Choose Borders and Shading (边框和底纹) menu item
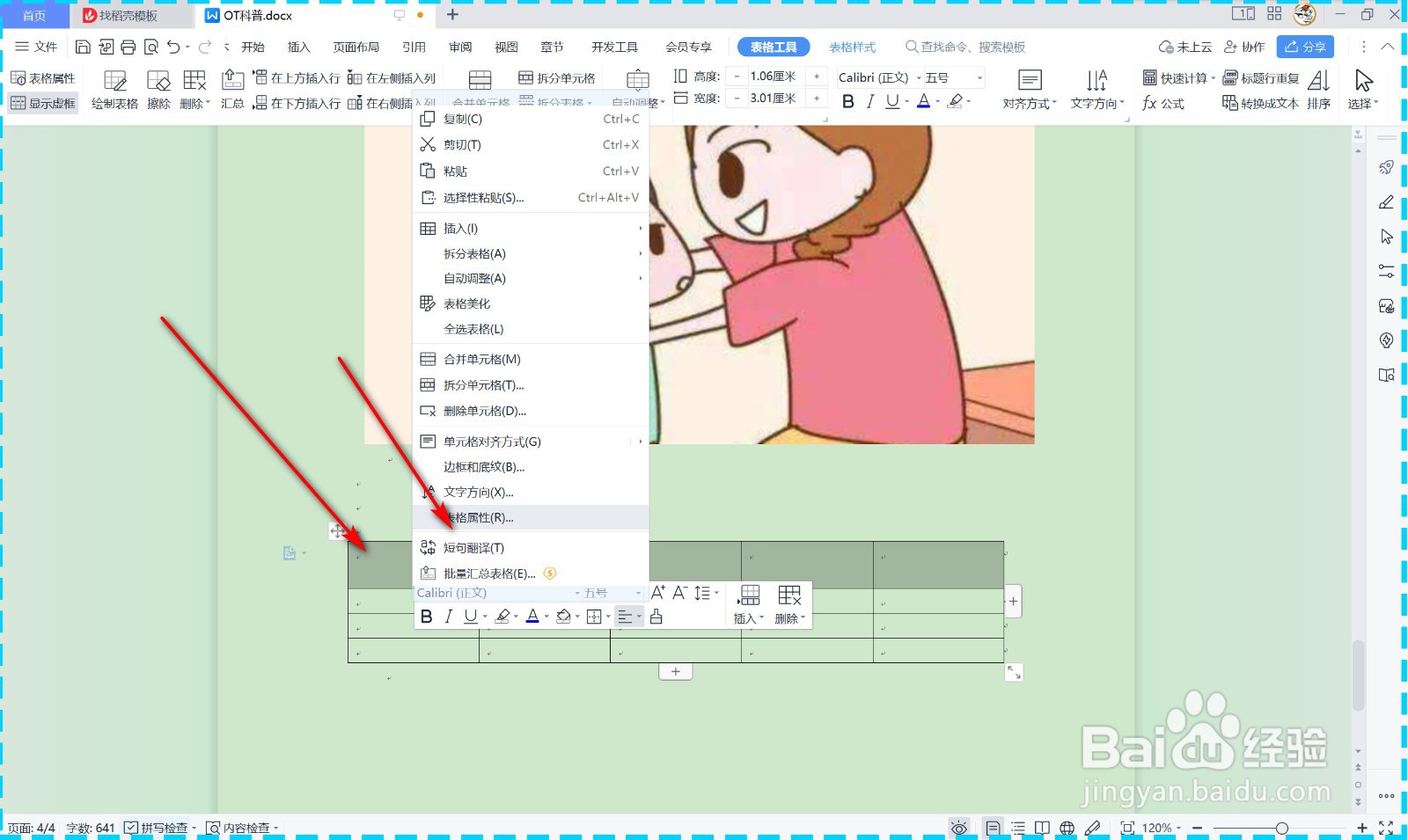The width and height of the screenshot is (1408, 840). coord(531,467)
